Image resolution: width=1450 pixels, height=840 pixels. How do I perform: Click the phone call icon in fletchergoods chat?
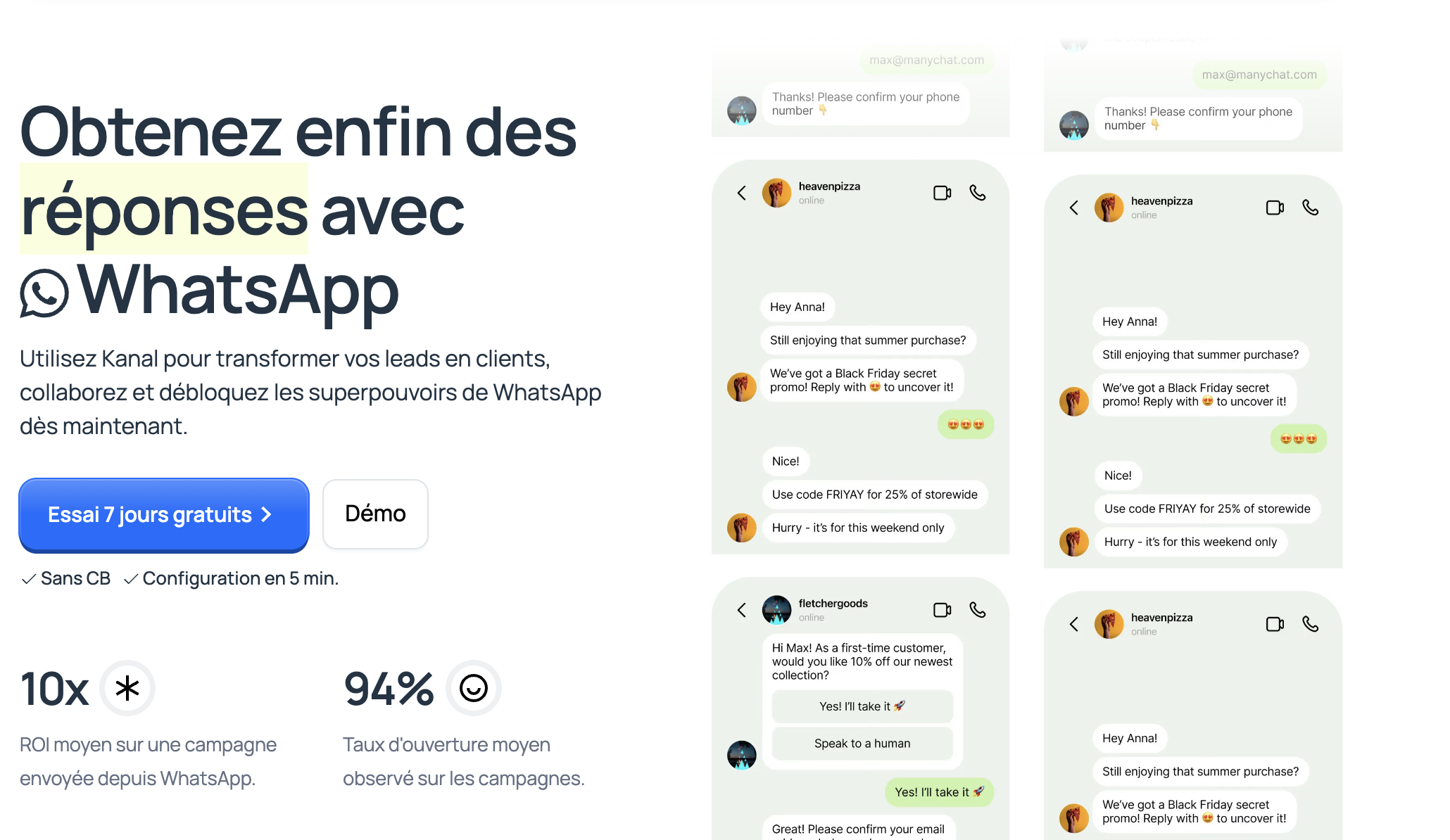pyautogui.click(x=977, y=609)
